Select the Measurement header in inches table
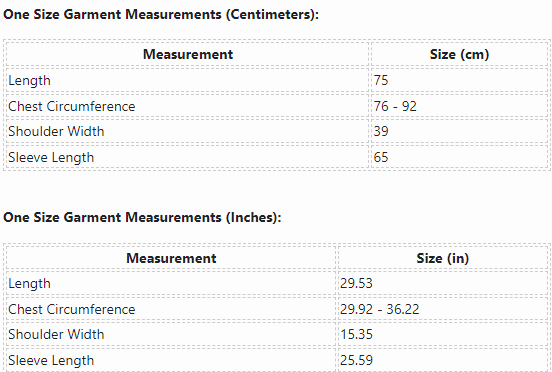 [x=171, y=258]
